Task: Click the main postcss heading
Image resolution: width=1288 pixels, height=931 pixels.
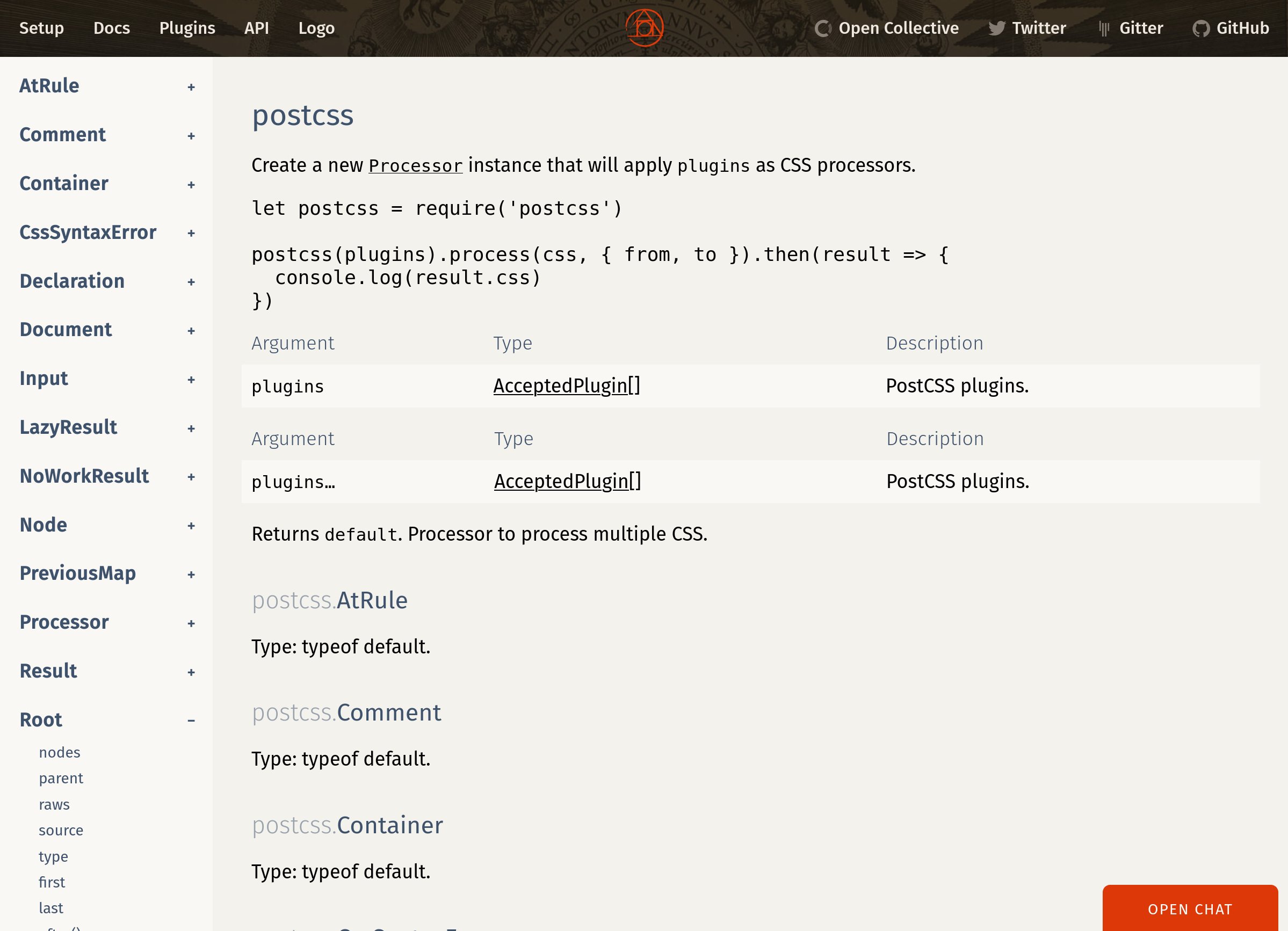Action: pyautogui.click(x=303, y=116)
